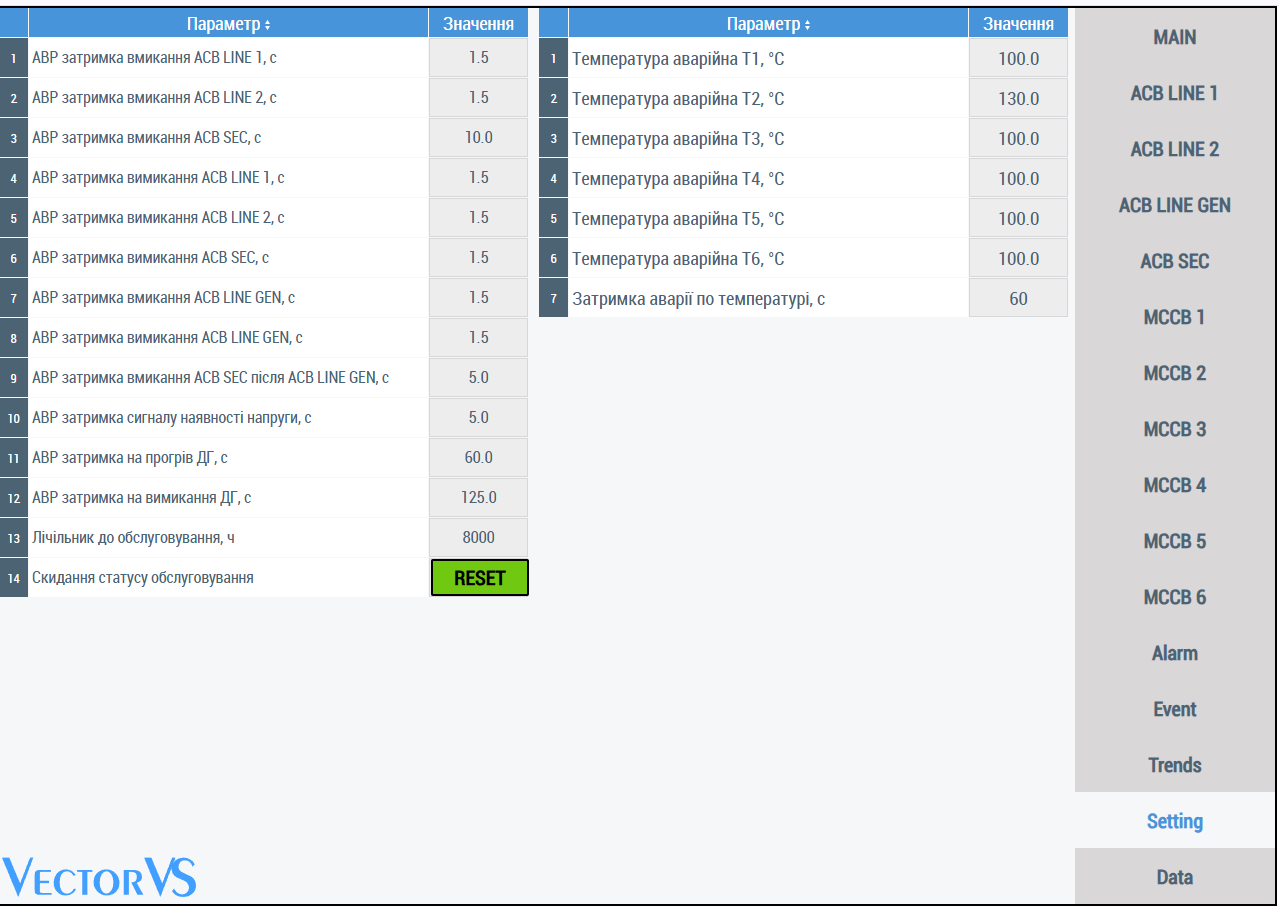Go to ACB LINE GEN page
1279x909 pixels.
[1174, 205]
